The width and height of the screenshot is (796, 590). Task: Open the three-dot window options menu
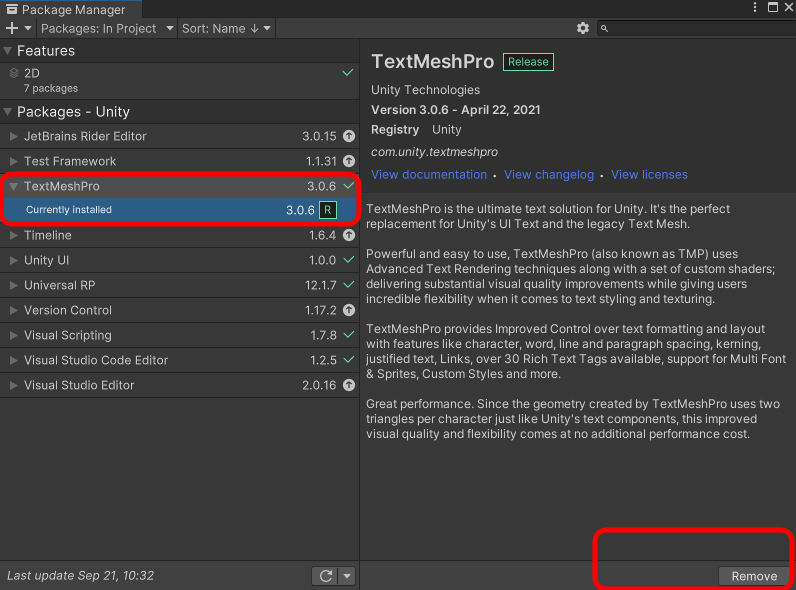point(755,7)
